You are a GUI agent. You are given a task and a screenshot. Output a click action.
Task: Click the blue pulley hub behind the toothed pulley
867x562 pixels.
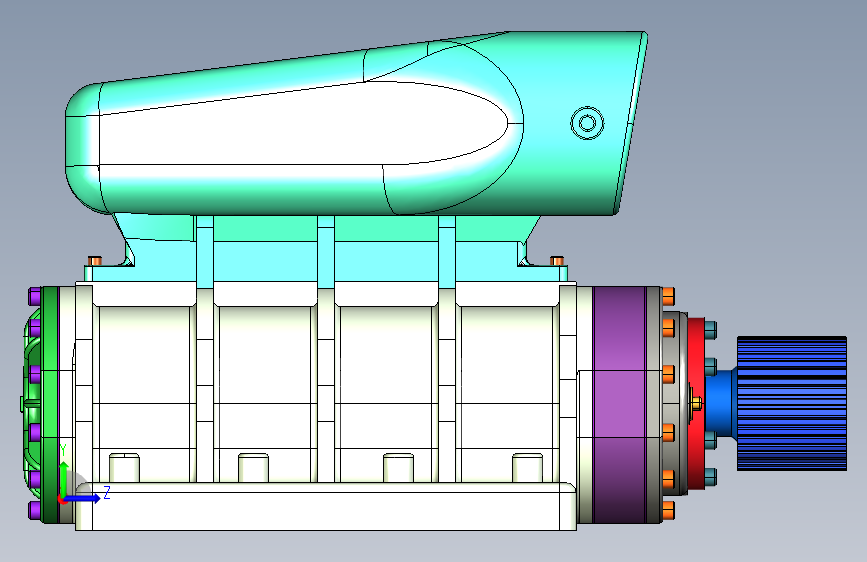pos(721,403)
